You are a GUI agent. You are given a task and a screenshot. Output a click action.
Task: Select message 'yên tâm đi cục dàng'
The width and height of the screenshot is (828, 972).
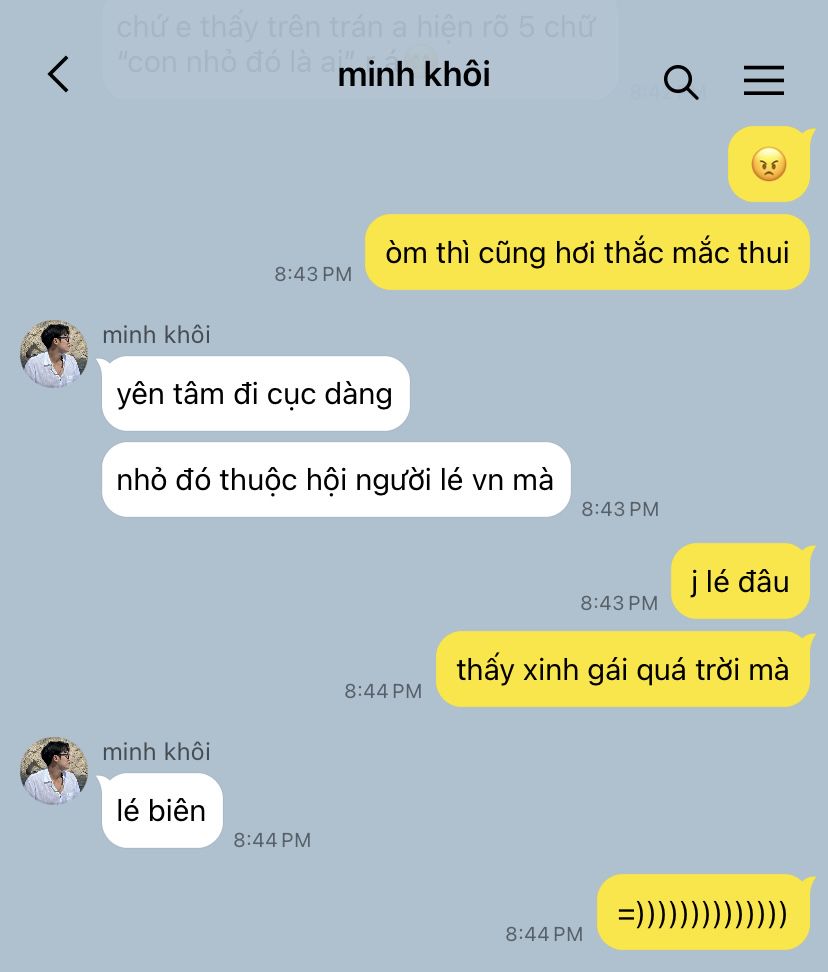coord(255,394)
